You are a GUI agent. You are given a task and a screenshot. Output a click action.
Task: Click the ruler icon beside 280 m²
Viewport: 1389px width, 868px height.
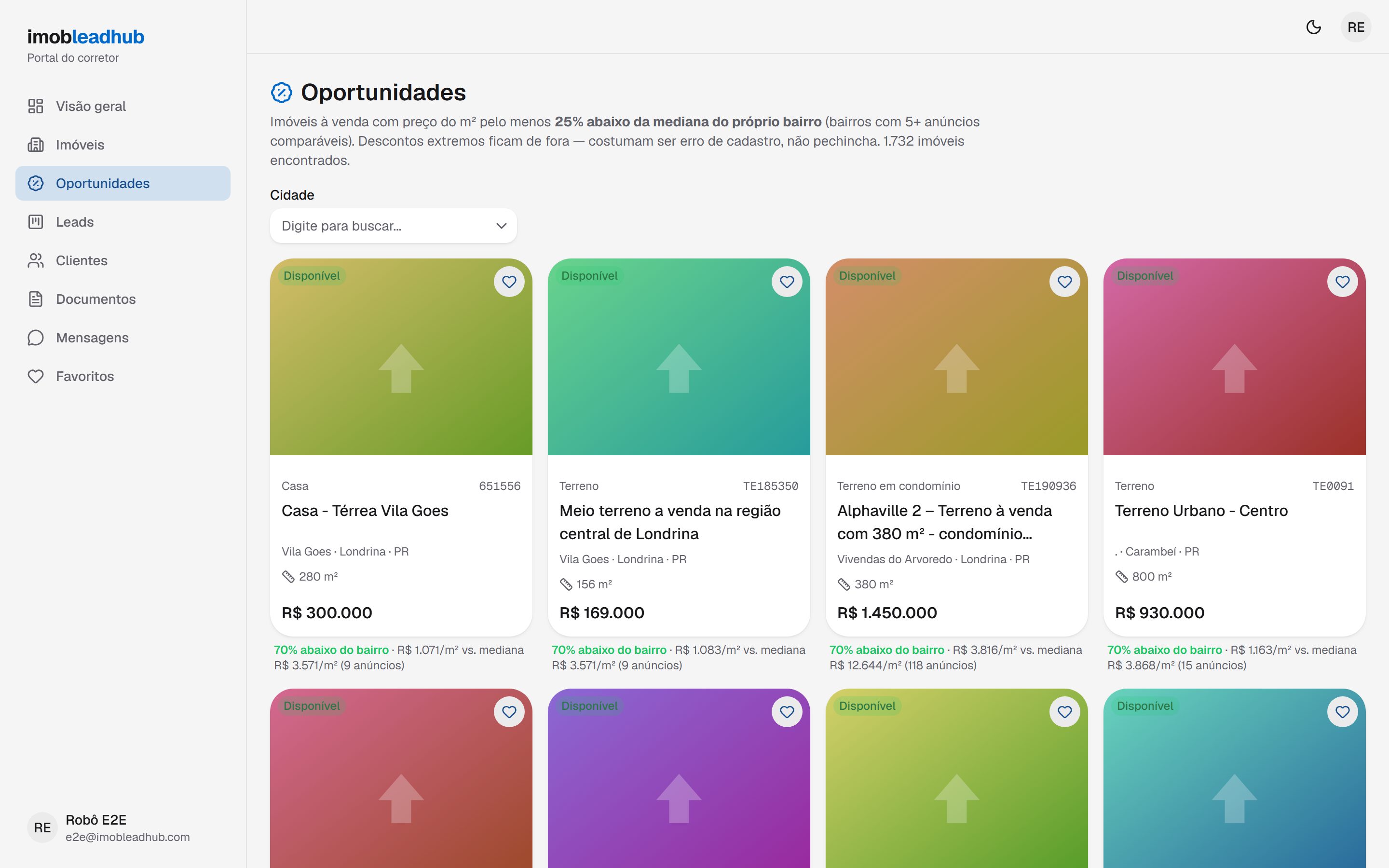288,576
